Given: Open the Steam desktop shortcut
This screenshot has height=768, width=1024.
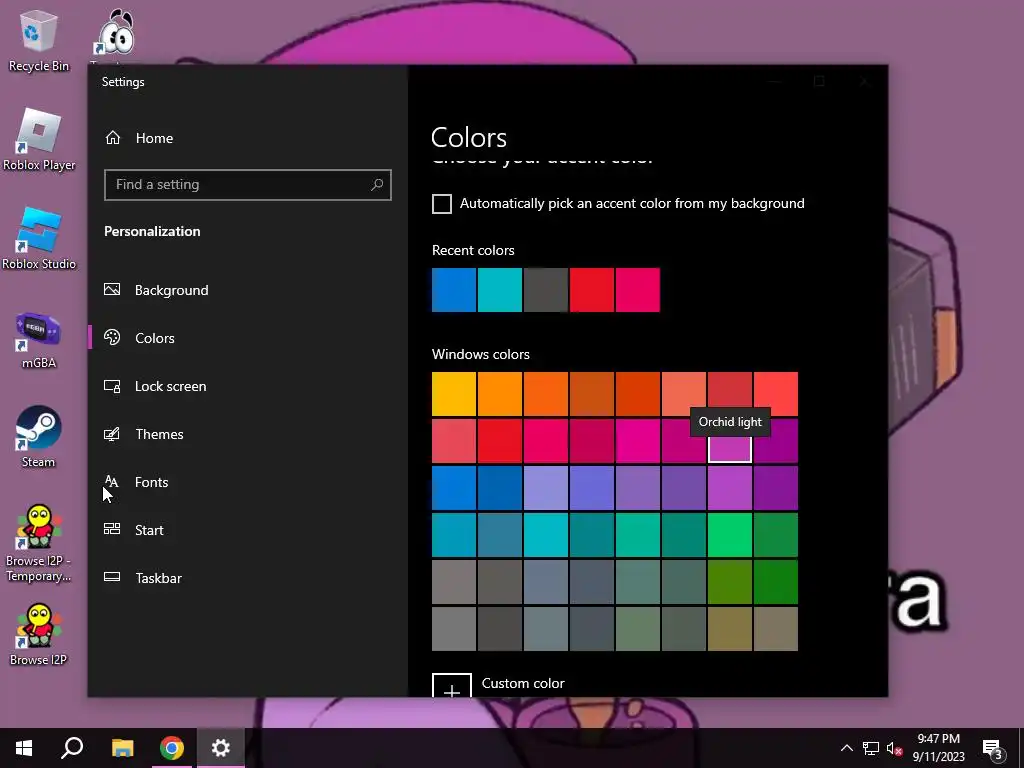Looking at the screenshot, I should [39, 437].
